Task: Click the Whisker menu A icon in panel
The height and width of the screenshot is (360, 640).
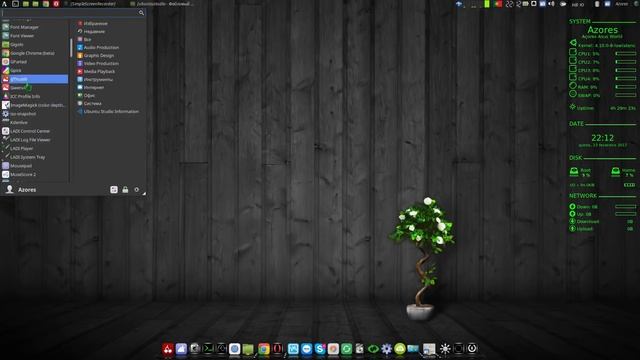Action: (x=4, y=4)
